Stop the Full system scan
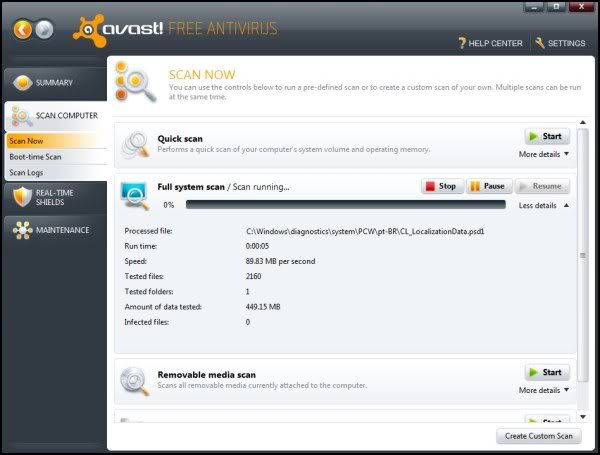The image size is (600, 455). [442, 186]
